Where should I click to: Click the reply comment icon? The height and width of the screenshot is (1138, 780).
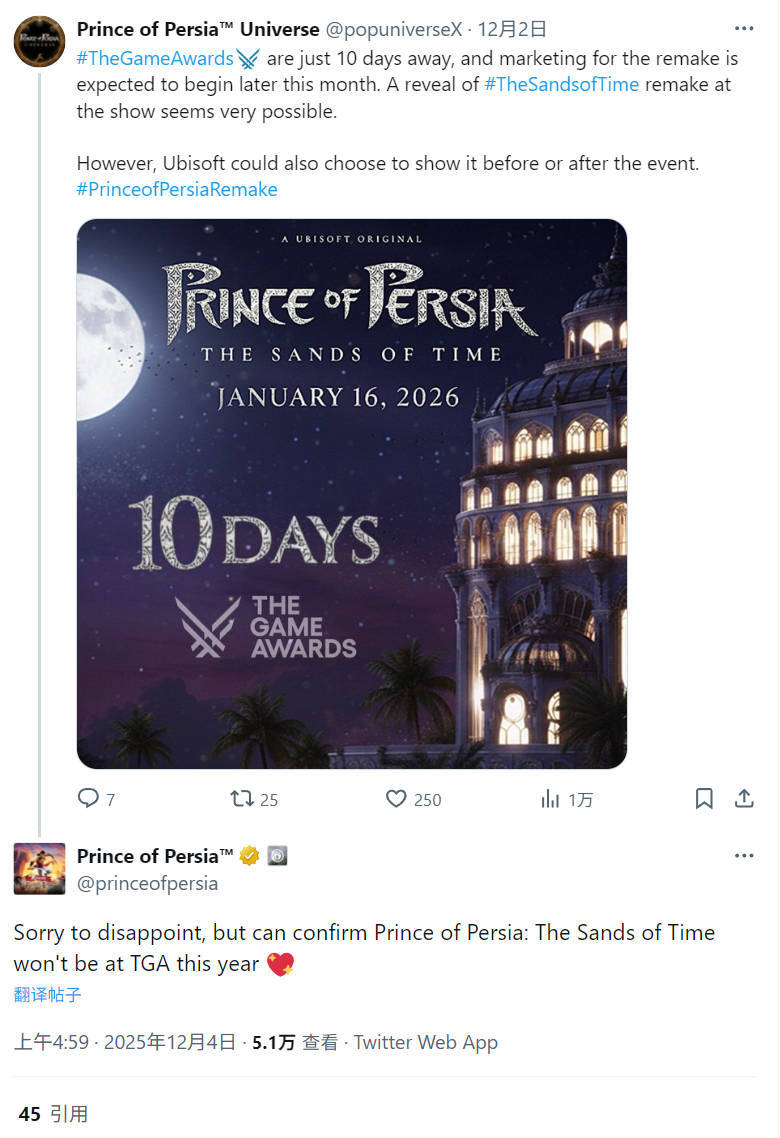89,798
